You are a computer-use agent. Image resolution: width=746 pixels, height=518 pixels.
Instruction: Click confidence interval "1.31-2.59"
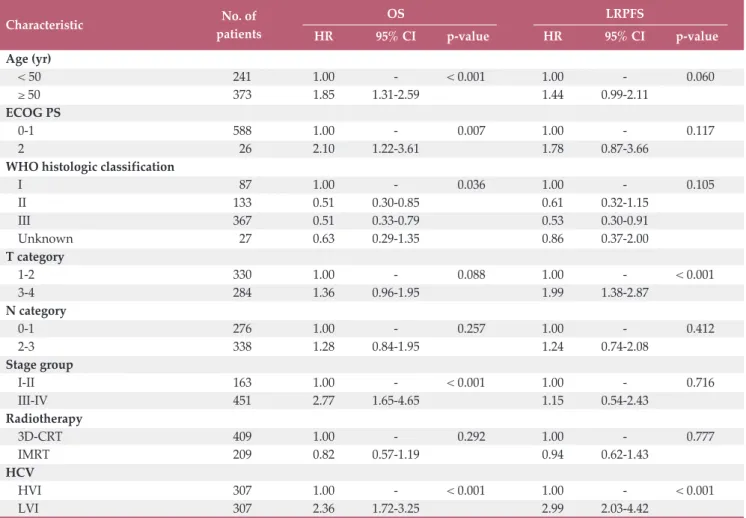(x=396, y=95)
